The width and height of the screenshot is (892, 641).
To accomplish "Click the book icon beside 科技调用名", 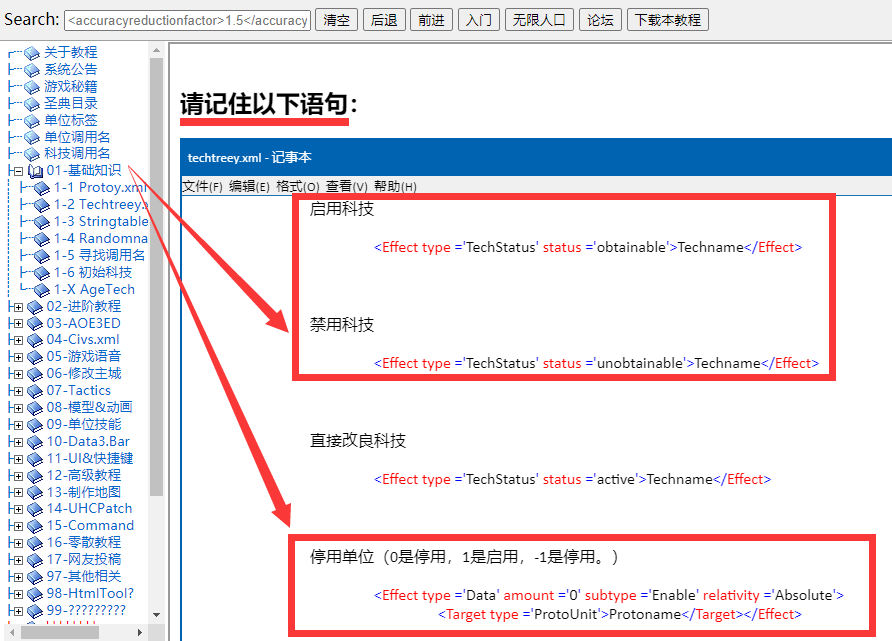I will pyautogui.click(x=32, y=154).
